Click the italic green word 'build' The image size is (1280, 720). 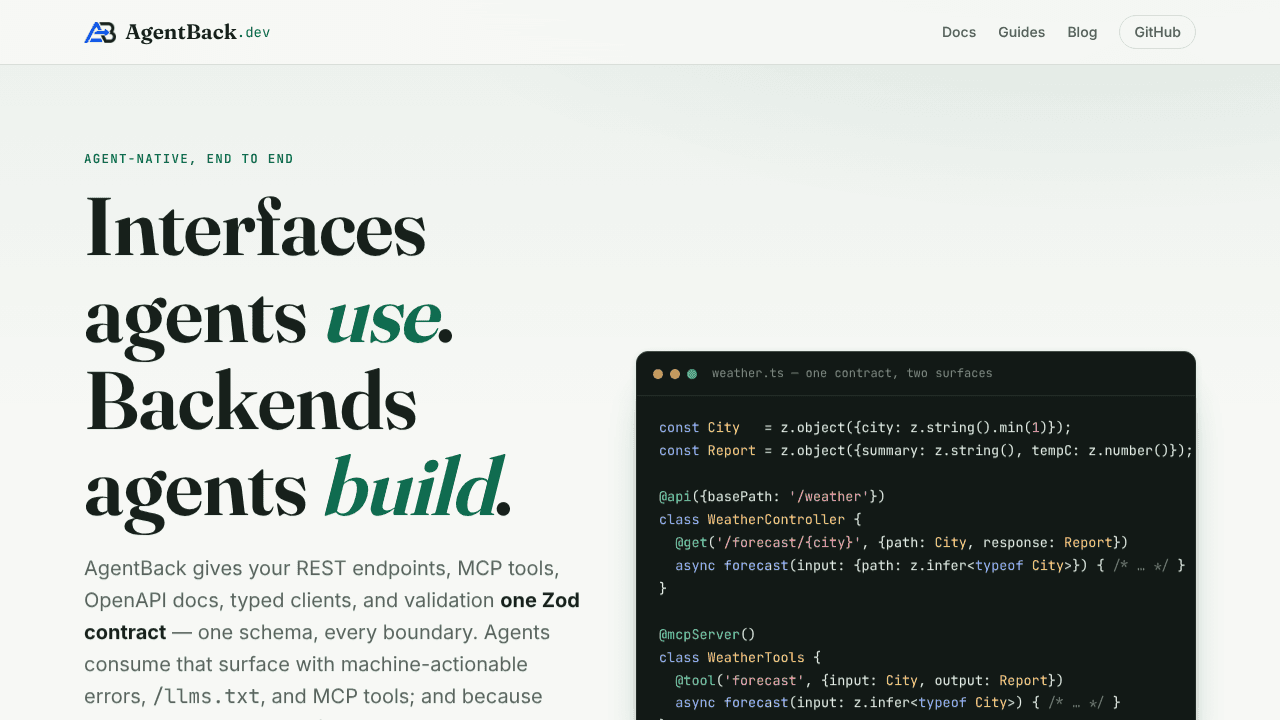pos(411,487)
